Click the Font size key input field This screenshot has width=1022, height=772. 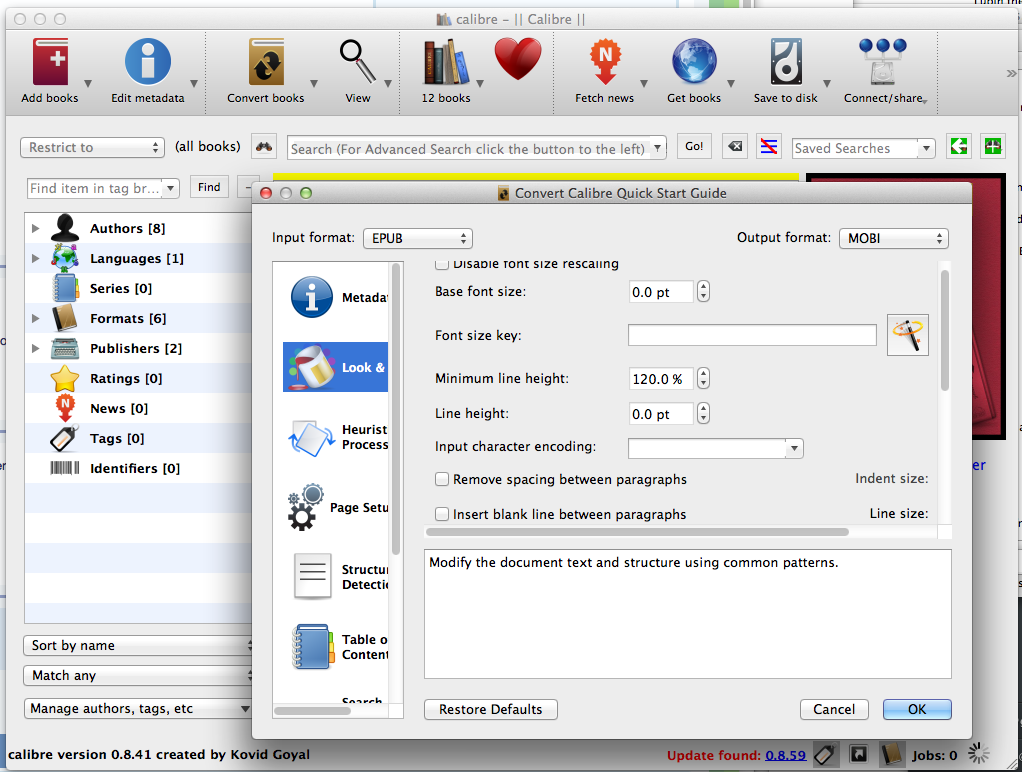[x=752, y=335]
